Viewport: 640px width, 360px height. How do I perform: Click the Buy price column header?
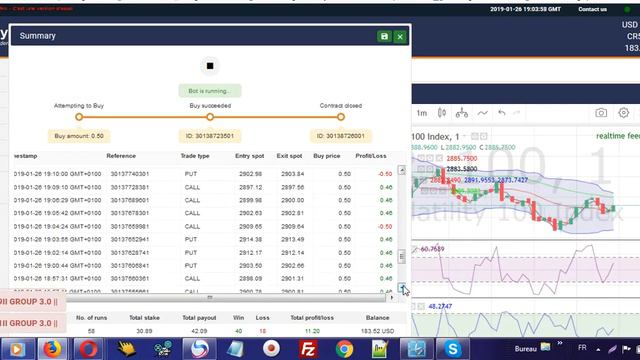point(327,156)
